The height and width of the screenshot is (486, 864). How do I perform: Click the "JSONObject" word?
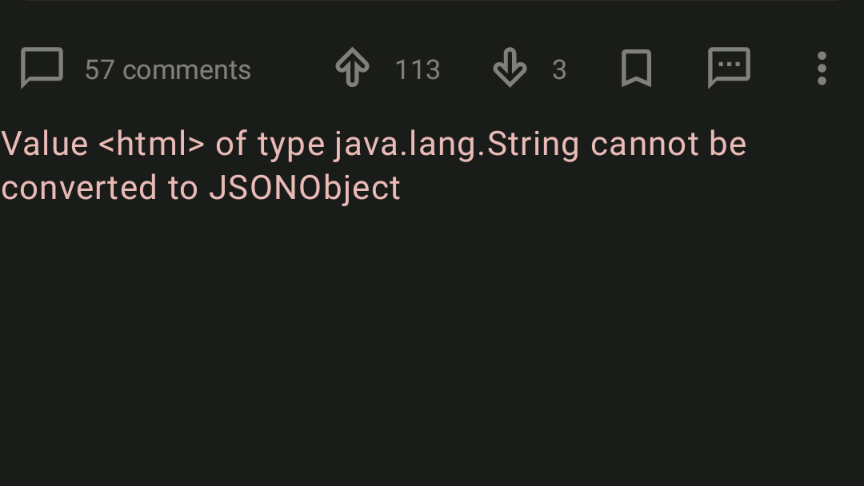pos(305,189)
